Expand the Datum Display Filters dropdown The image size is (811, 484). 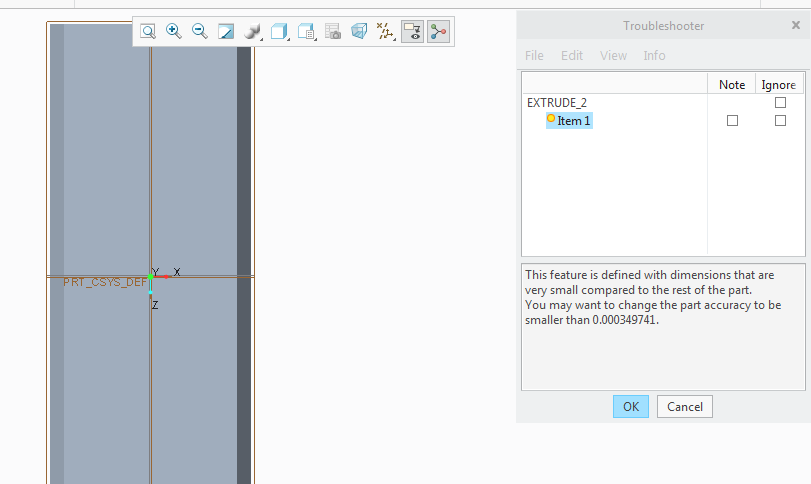[x=386, y=32]
